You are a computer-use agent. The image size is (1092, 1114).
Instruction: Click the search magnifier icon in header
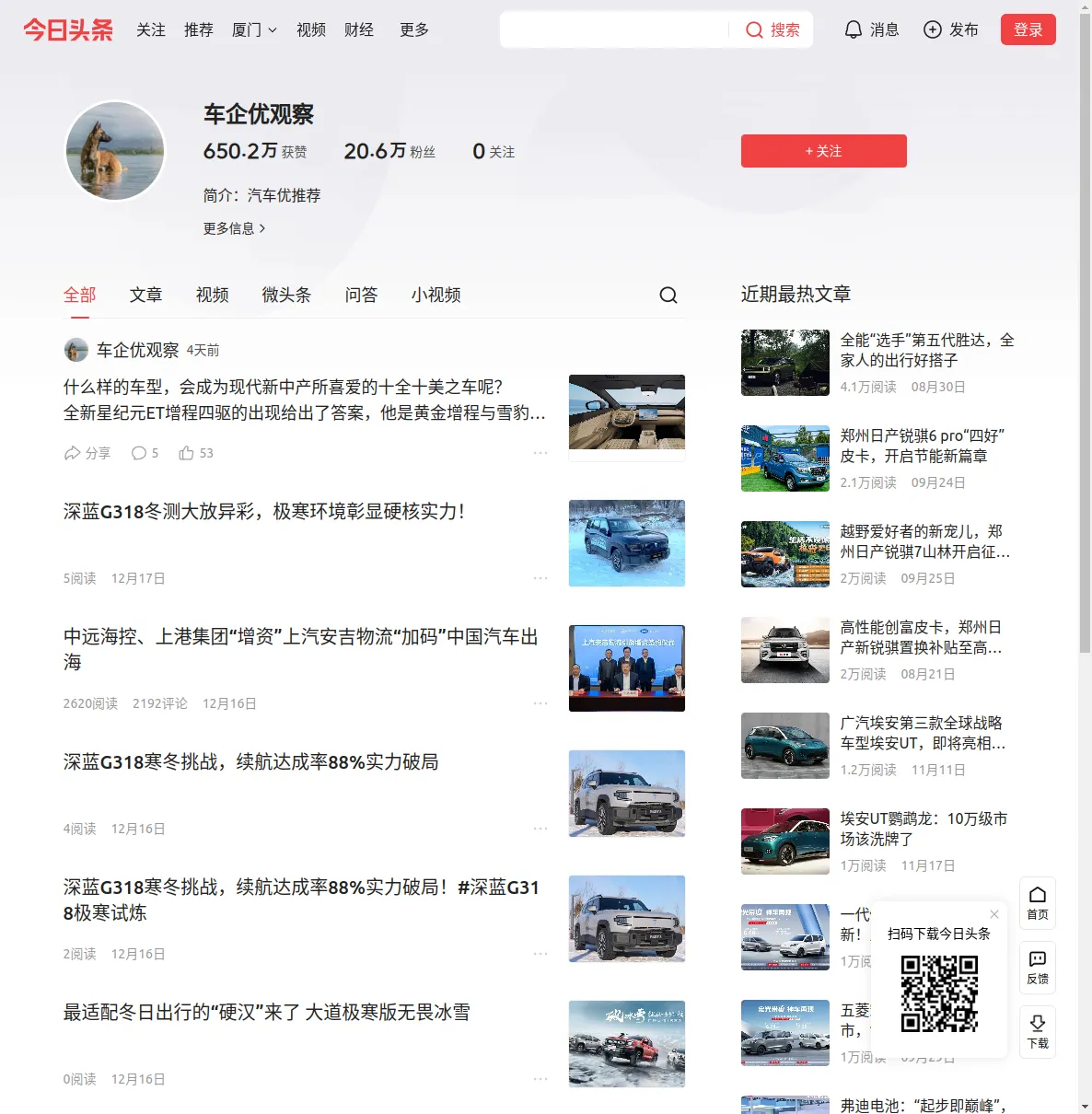754,30
